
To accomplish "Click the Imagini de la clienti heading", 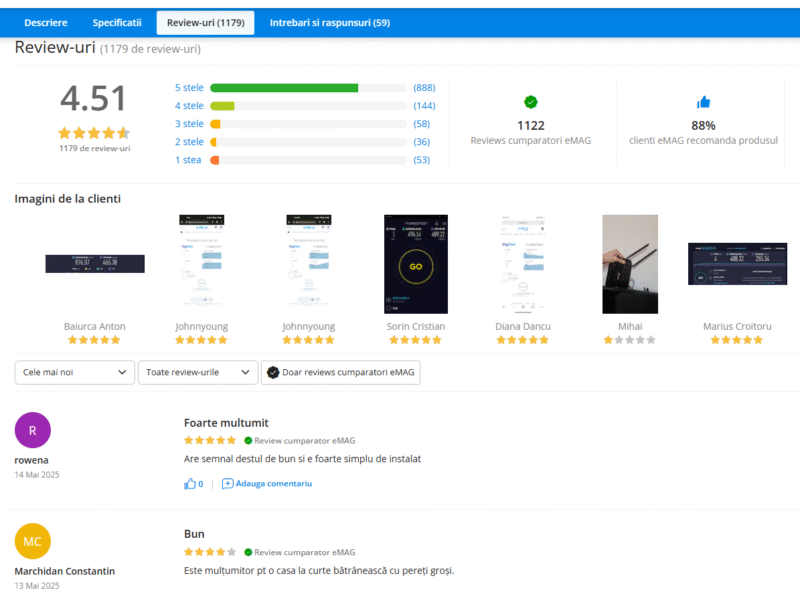I will tap(67, 199).
